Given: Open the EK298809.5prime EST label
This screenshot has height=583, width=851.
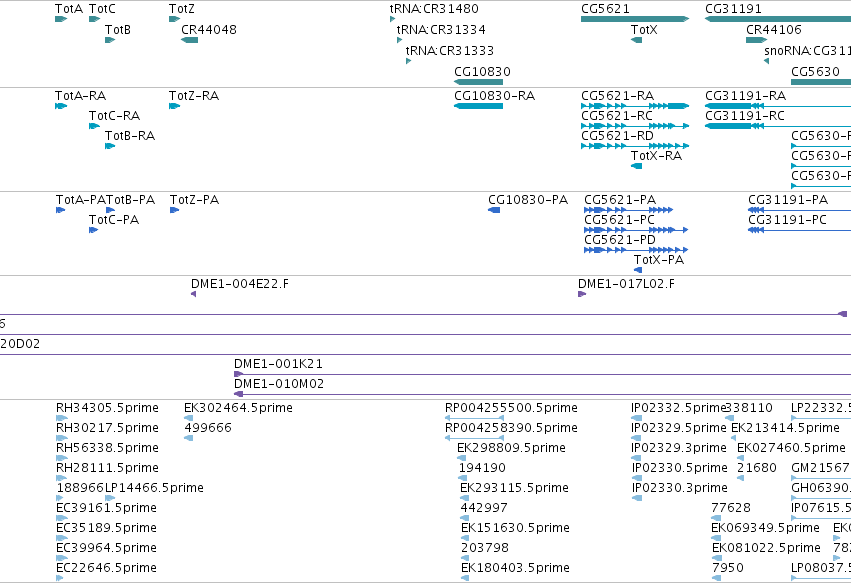Looking at the screenshot, I should [511, 448].
